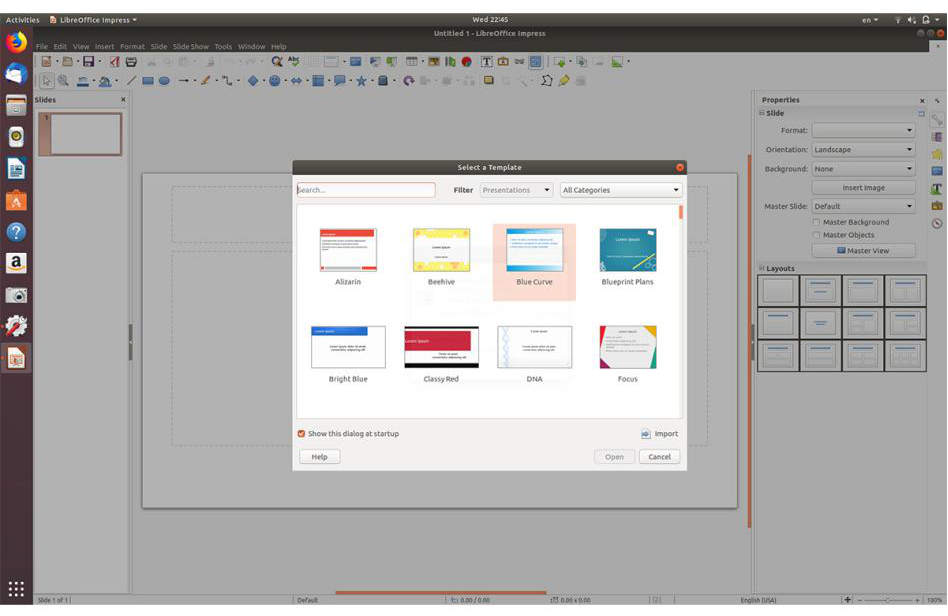Click Cancel in template dialog
Image resolution: width=948 pixels, height=616 pixels.
pyautogui.click(x=660, y=457)
